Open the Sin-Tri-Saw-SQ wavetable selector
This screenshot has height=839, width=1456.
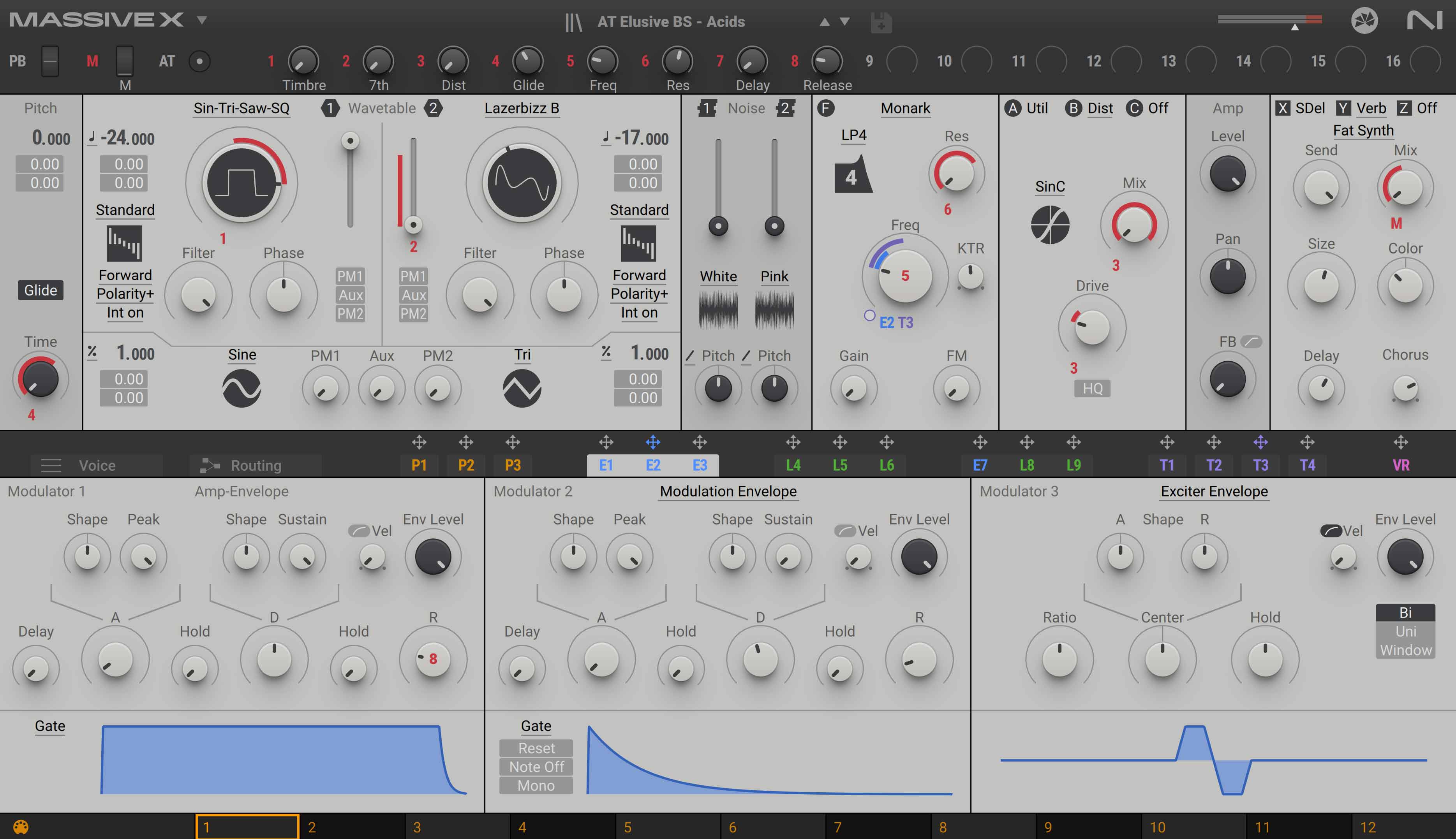coord(241,108)
